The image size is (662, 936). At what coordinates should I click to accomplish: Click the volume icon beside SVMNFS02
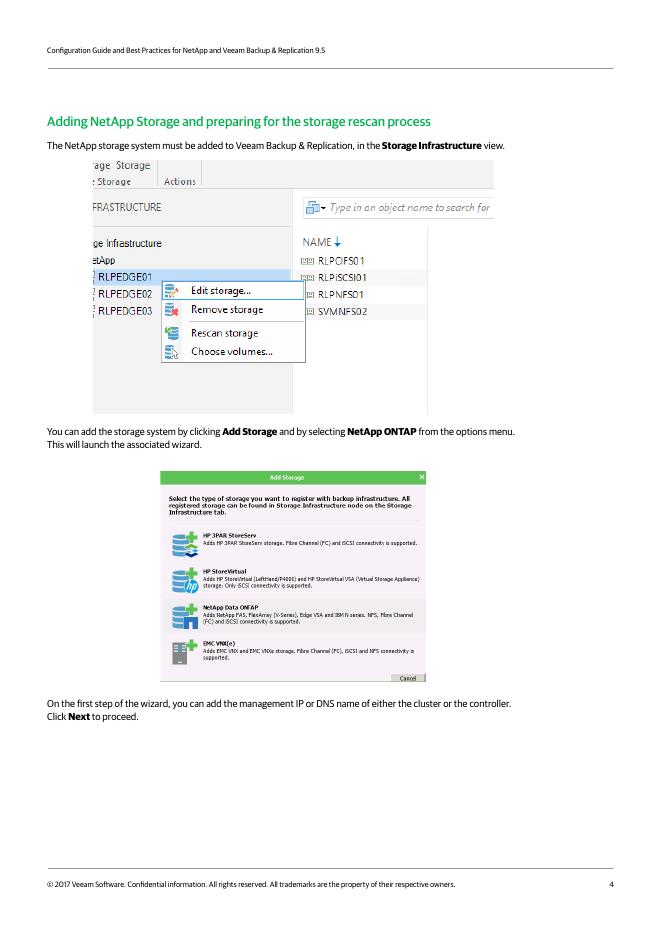pos(310,312)
